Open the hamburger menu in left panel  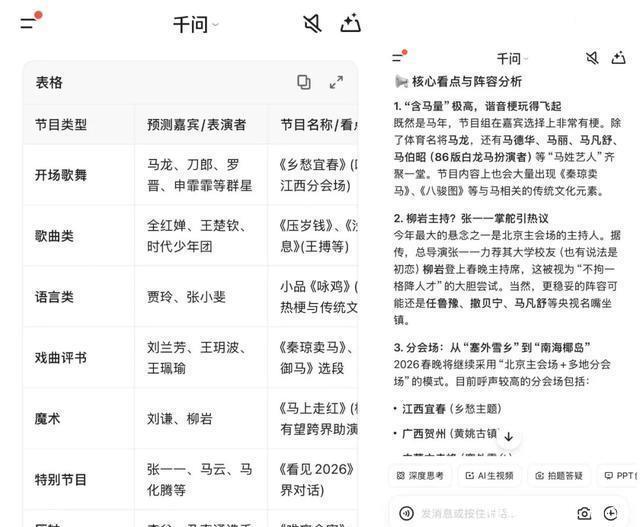click(29, 23)
